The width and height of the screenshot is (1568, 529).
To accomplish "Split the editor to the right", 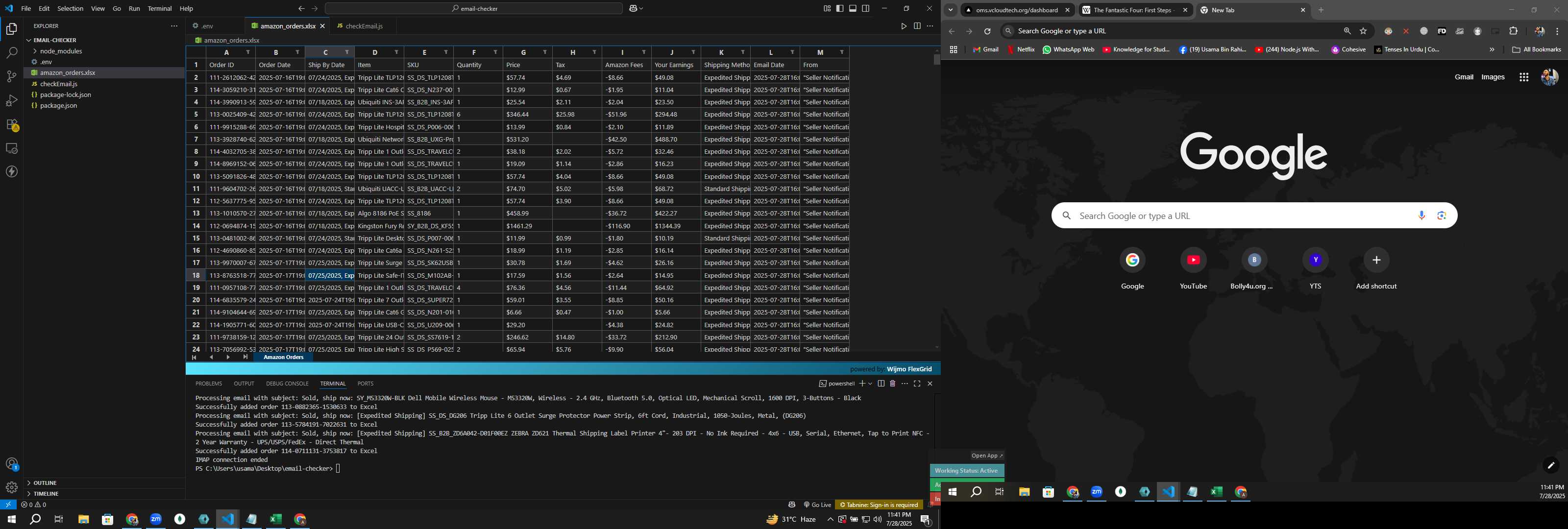I will point(917,26).
